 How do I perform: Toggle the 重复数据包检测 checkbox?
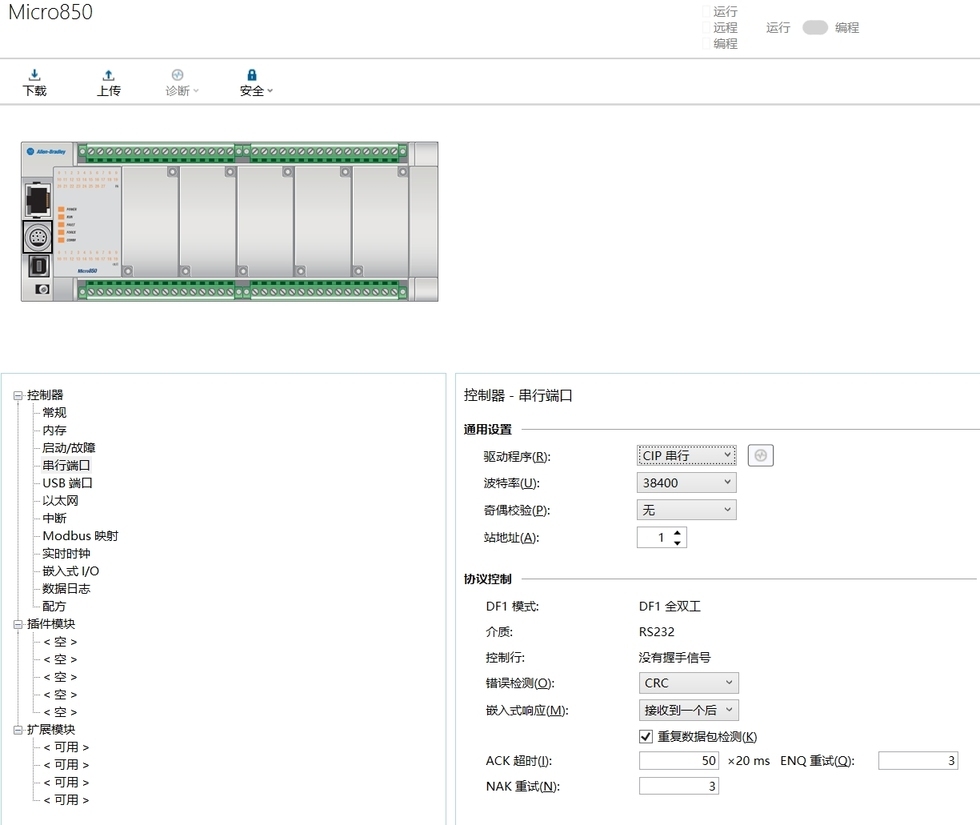[646, 736]
